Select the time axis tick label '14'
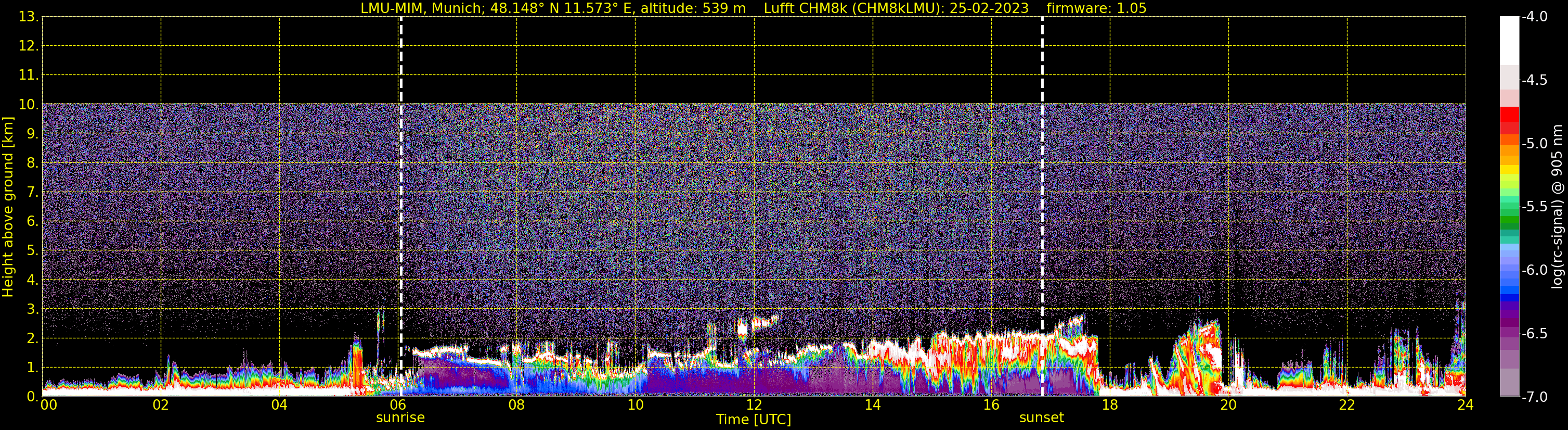 coord(873,405)
